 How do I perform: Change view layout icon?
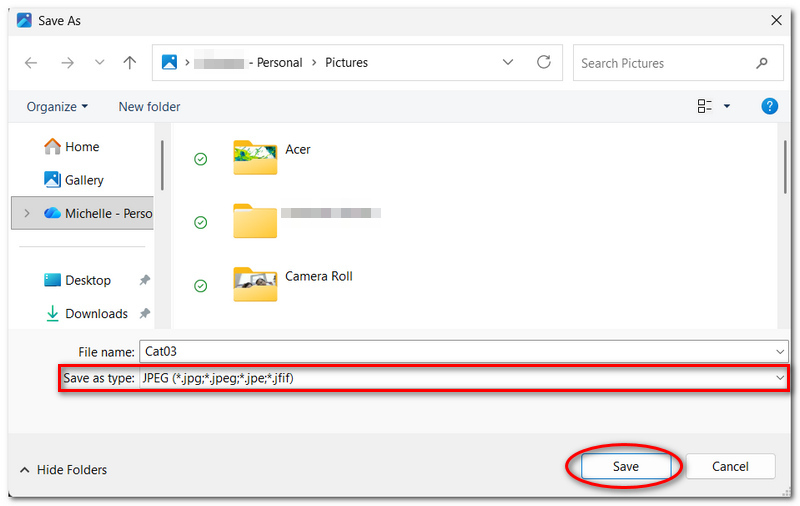(705, 106)
